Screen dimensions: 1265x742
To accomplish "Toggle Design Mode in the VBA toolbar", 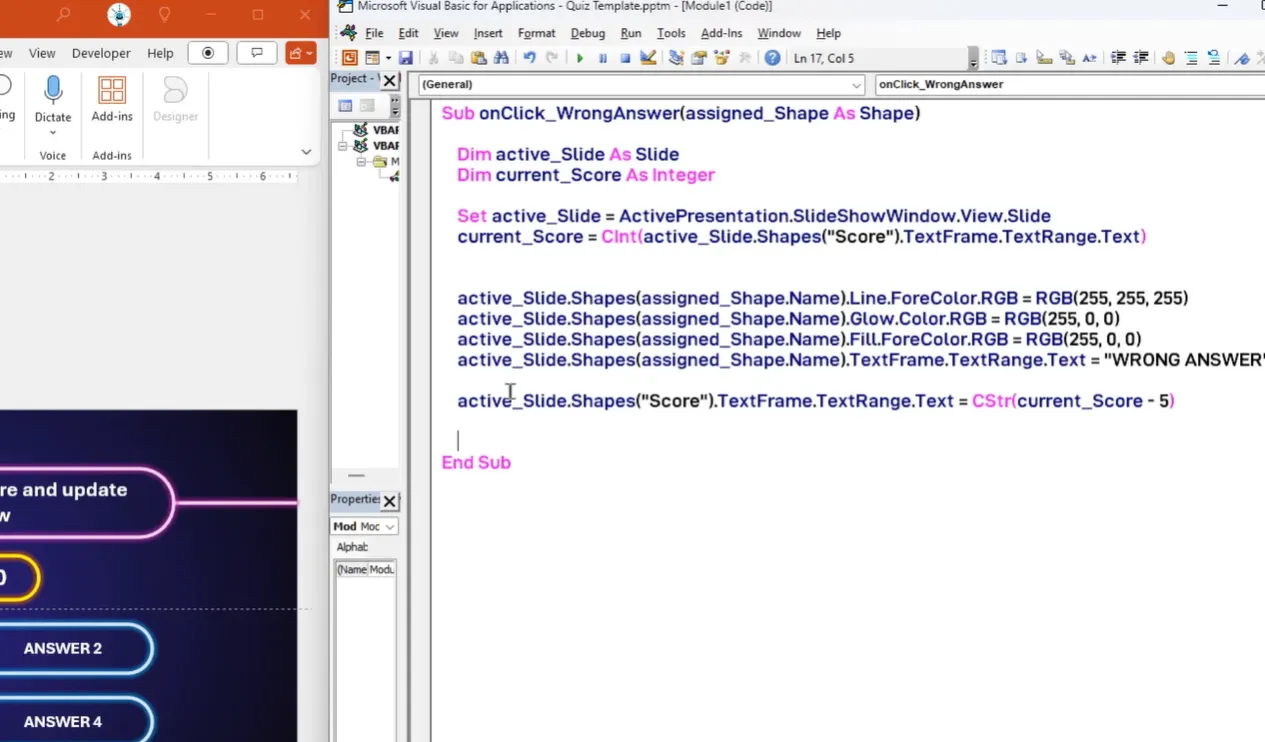I will 648,58.
